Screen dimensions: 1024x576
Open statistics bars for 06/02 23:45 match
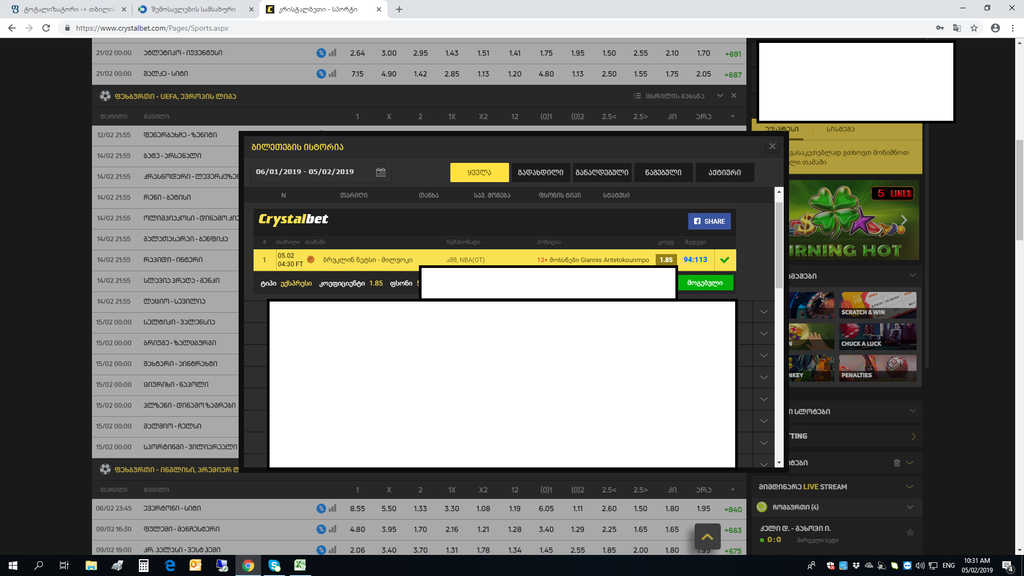pyautogui.click(x=332, y=508)
